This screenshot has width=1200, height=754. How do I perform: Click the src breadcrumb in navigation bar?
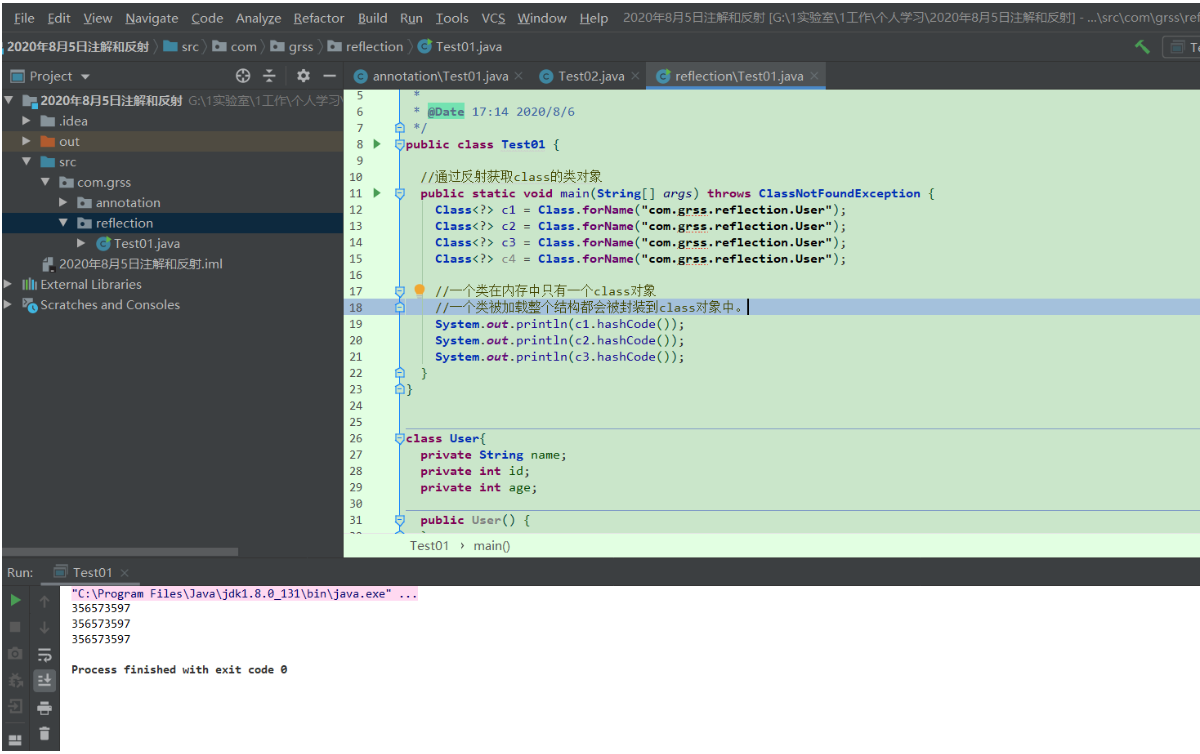189,47
